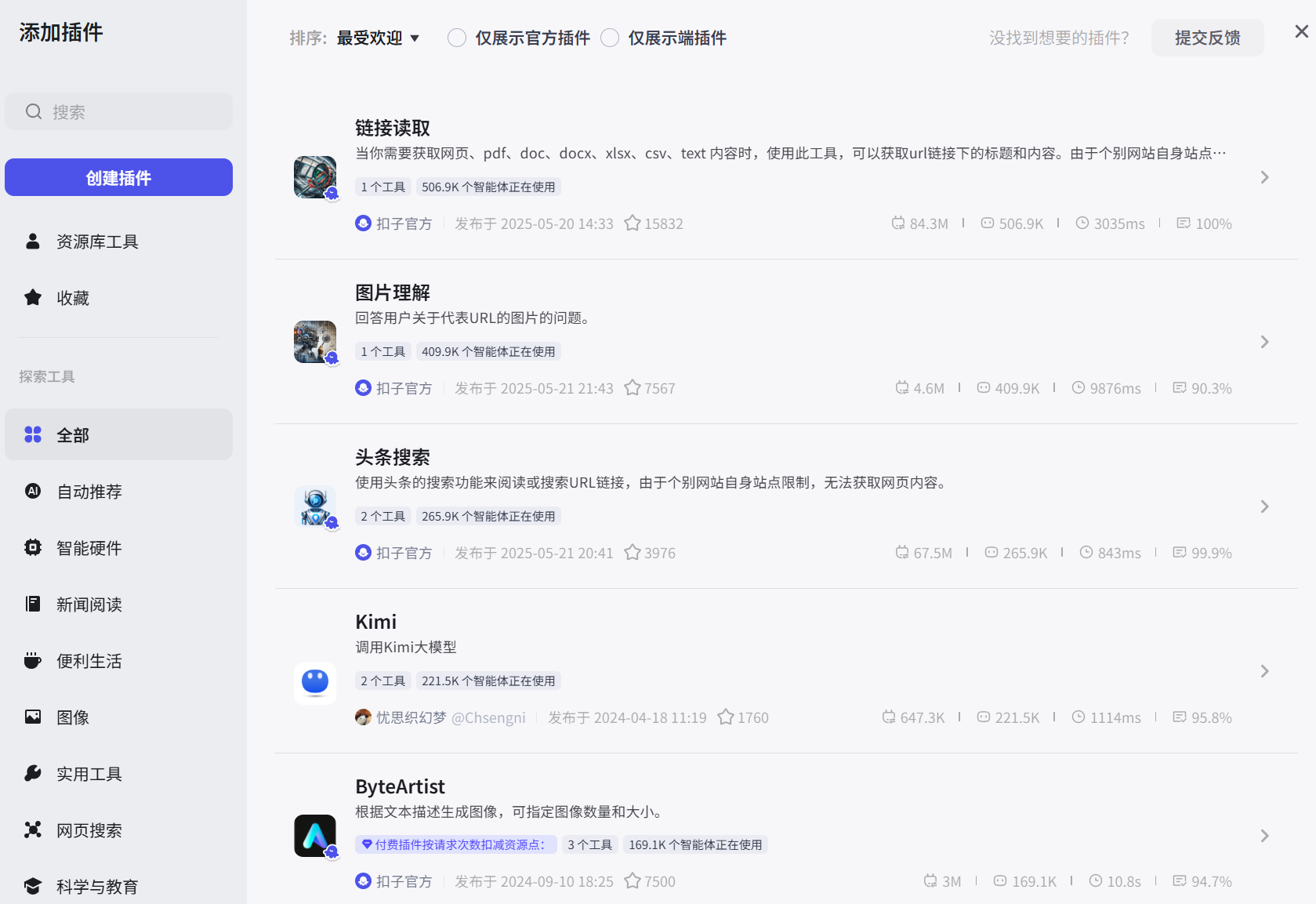Open the 便利生活 category

[118, 660]
